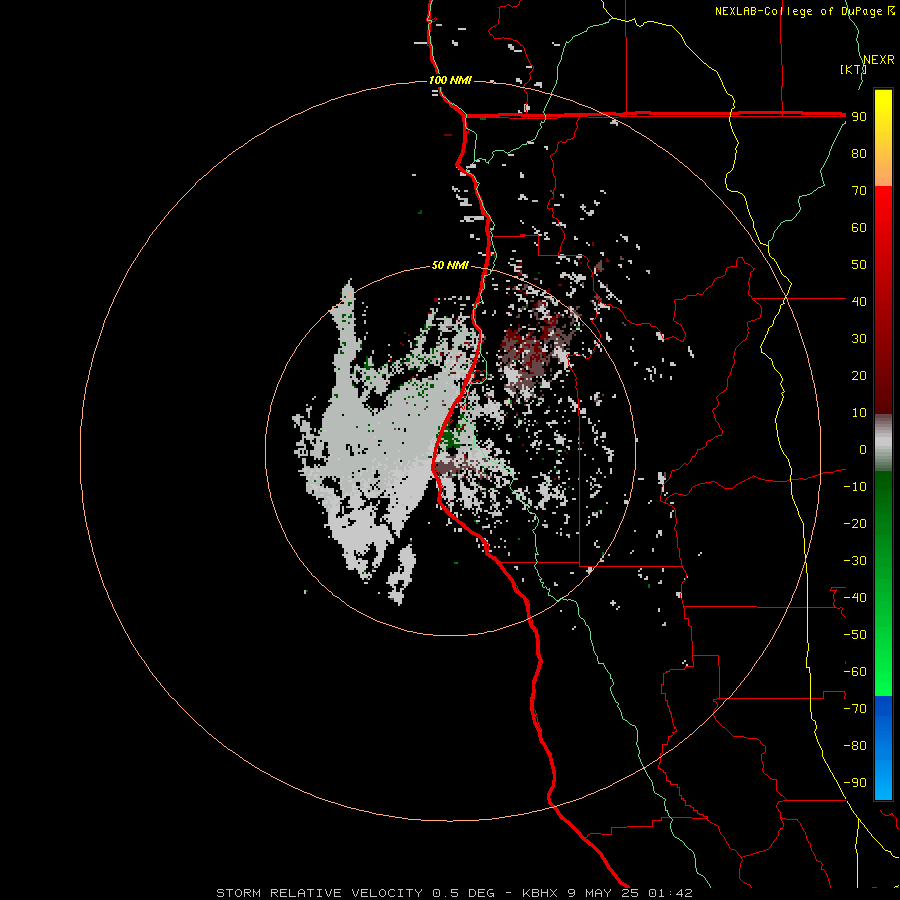Click the positive "90" scale value
The image size is (900, 900).
tap(859, 117)
